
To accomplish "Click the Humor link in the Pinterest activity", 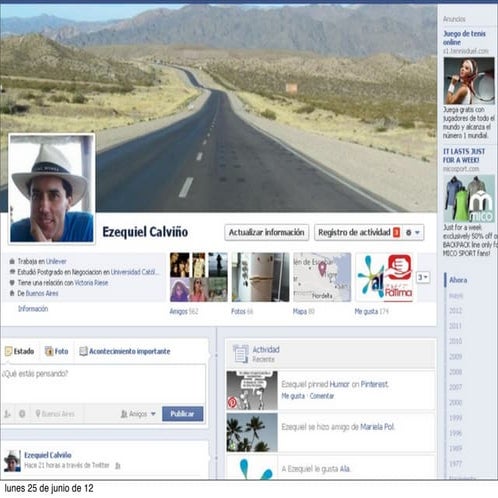I will [x=339, y=384].
